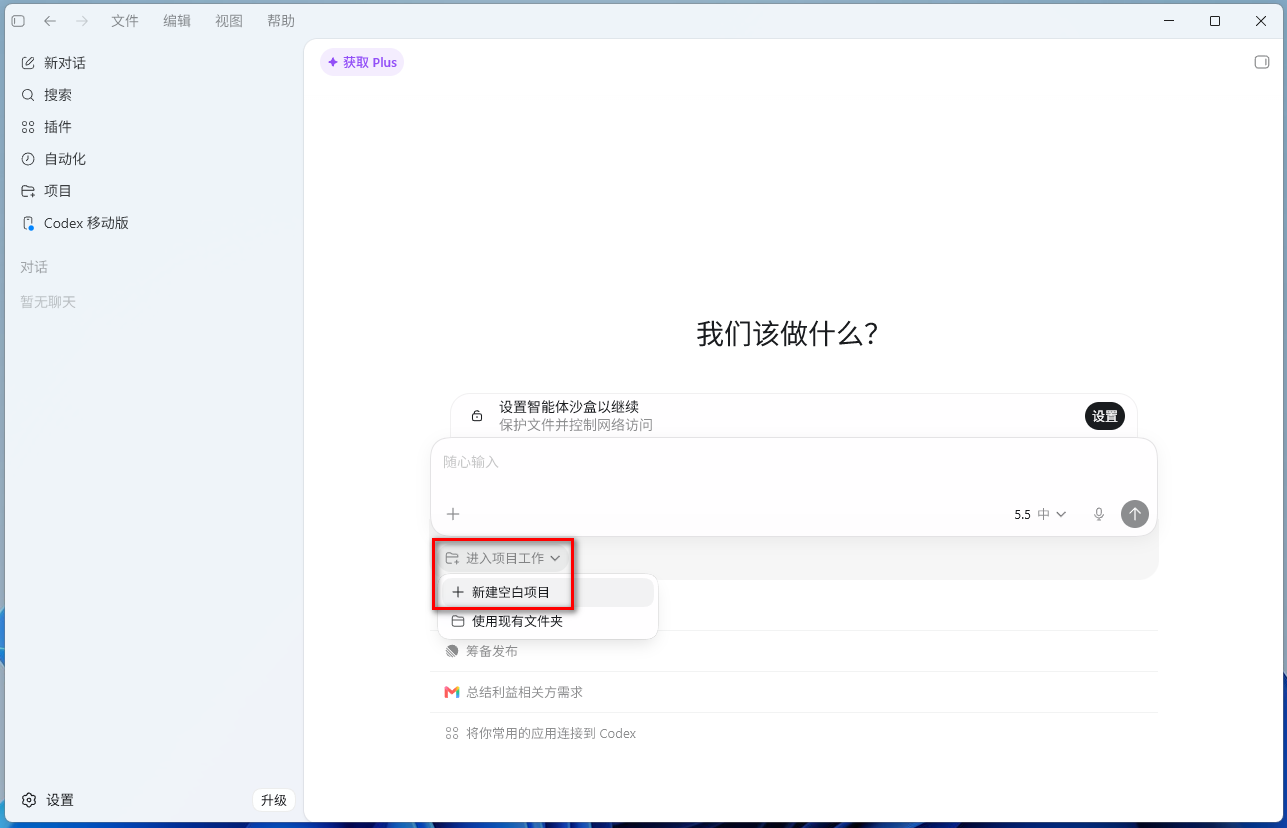Toggle the right side panel icon
Viewport: 1287px width, 828px height.
[x=1262, y=62]
